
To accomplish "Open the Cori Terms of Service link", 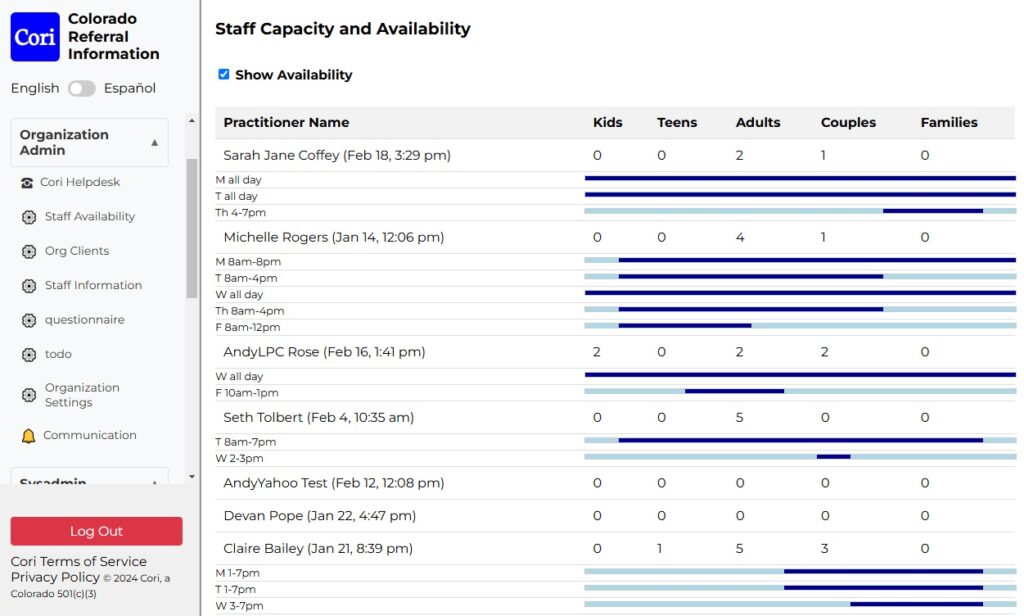I will (79, 561).
